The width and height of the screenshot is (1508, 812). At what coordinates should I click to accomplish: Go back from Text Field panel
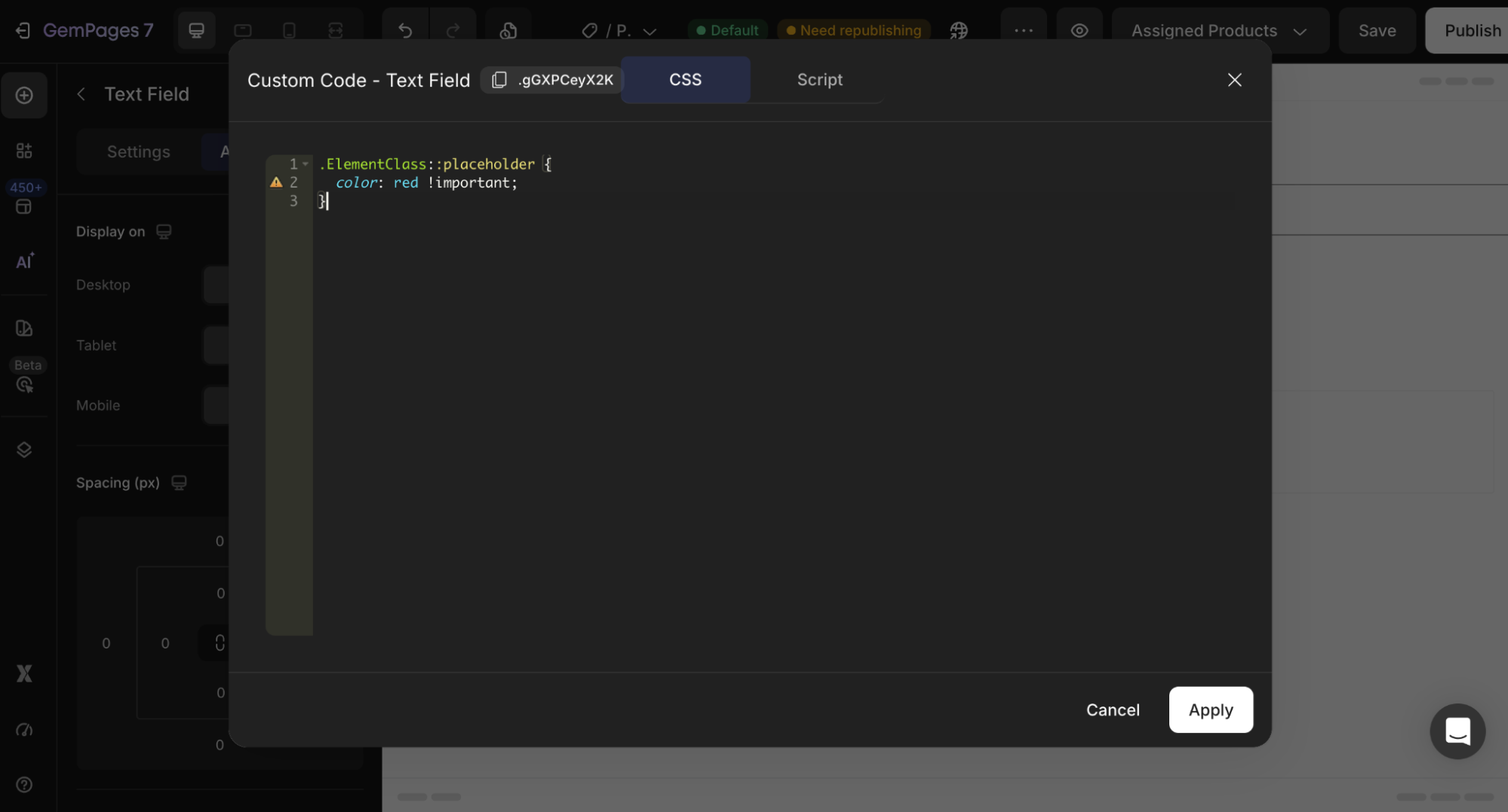pos(81,94)
